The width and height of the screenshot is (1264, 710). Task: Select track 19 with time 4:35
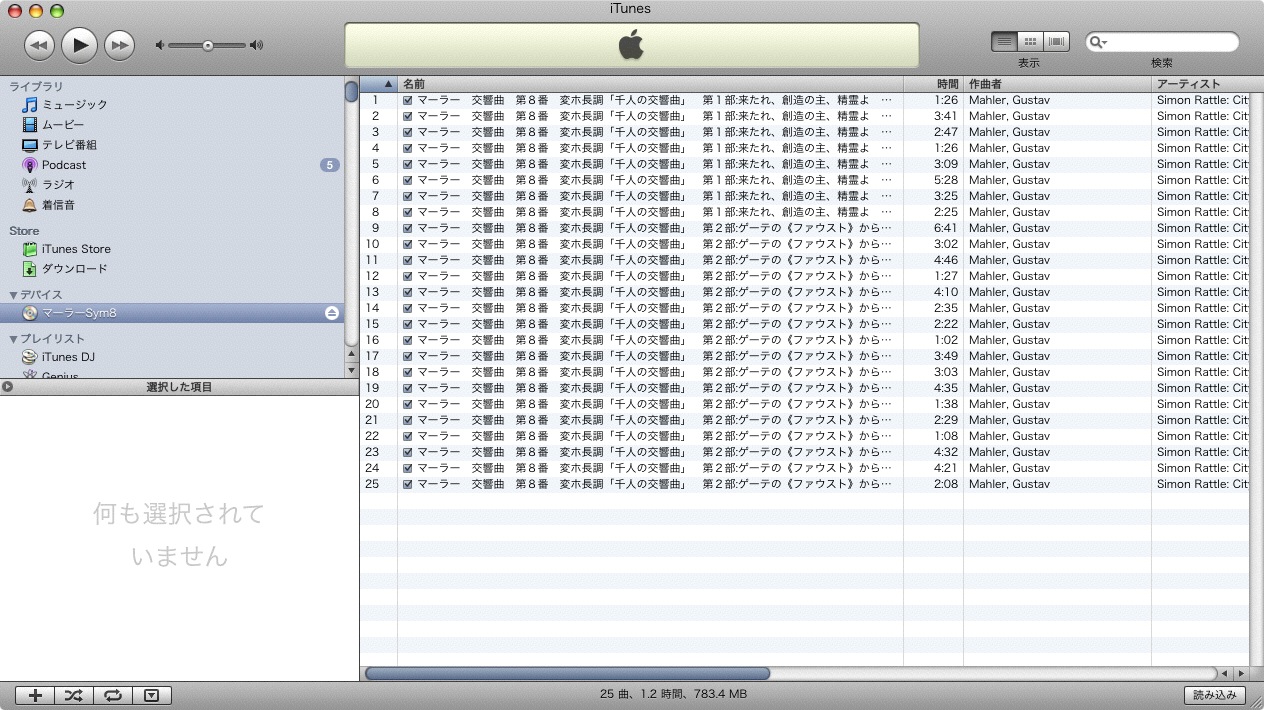tap(804, 388)
